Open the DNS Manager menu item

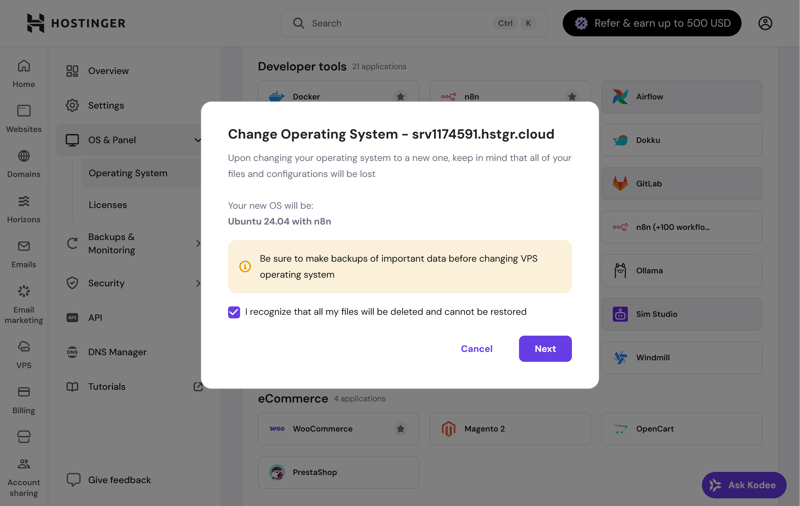(x=117, y=352)
